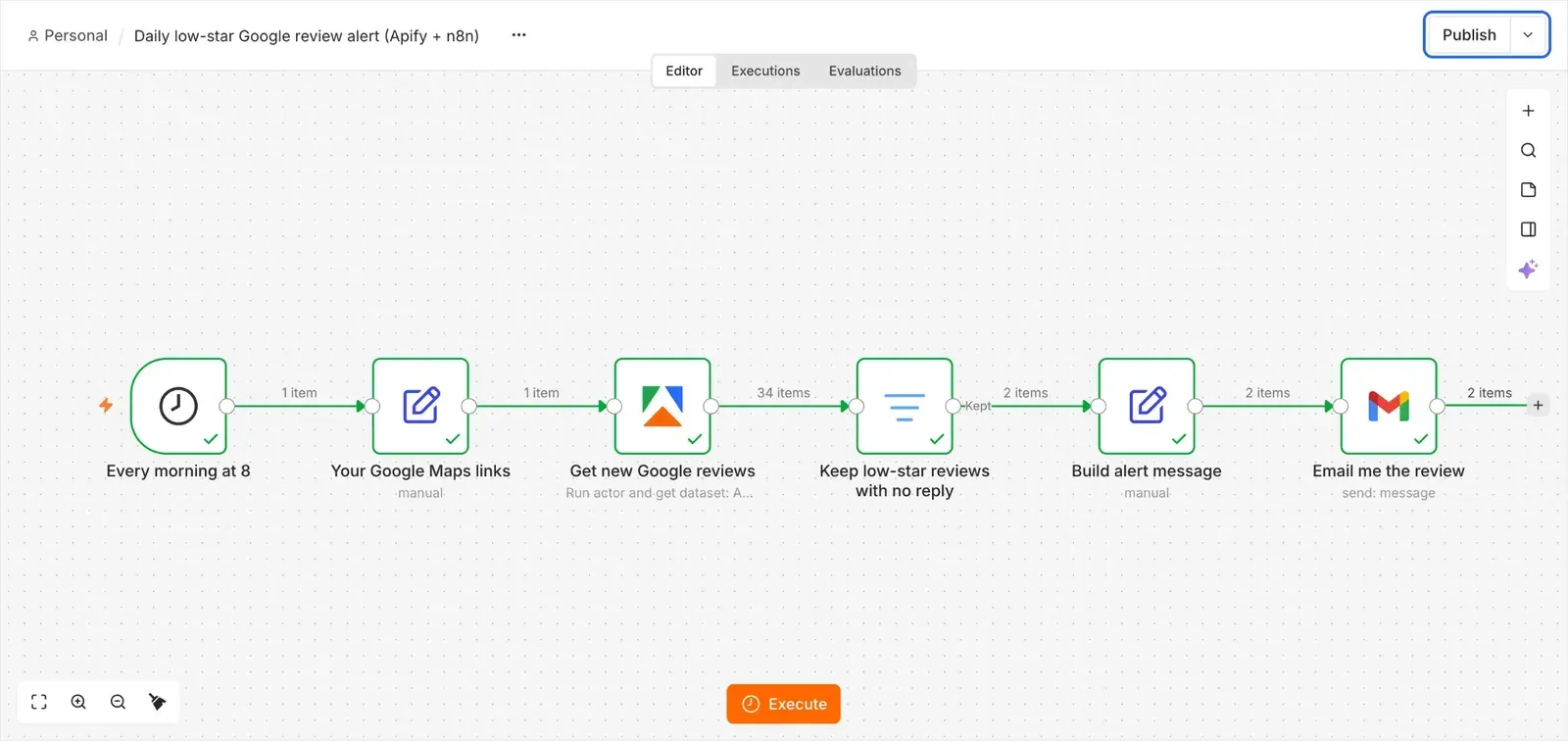Fit the workflow to view
This screenshot has height=741, width=1568.
pos(39,702)
